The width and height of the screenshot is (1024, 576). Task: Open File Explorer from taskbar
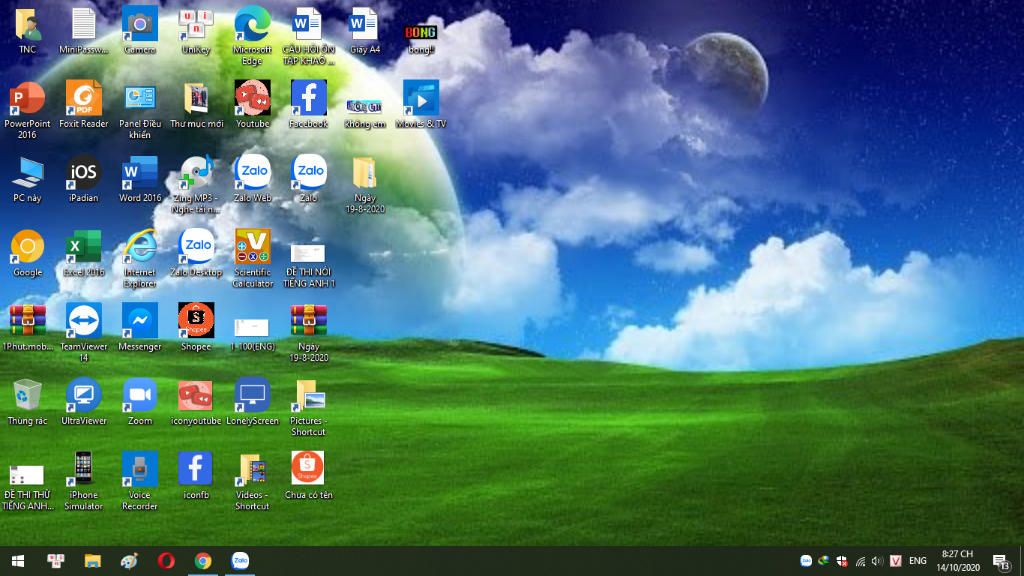[x=93, y=561]
